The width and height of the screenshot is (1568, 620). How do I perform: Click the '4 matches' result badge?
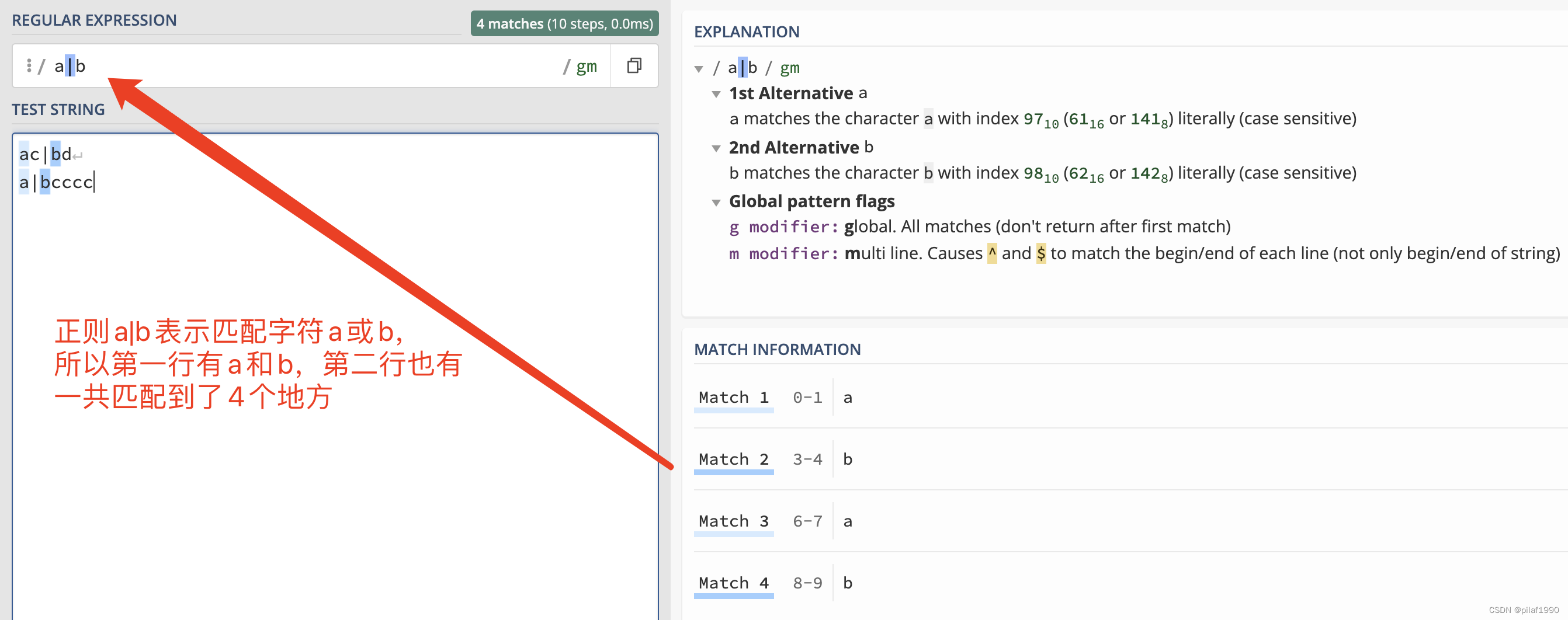click(x=564, y=24)
